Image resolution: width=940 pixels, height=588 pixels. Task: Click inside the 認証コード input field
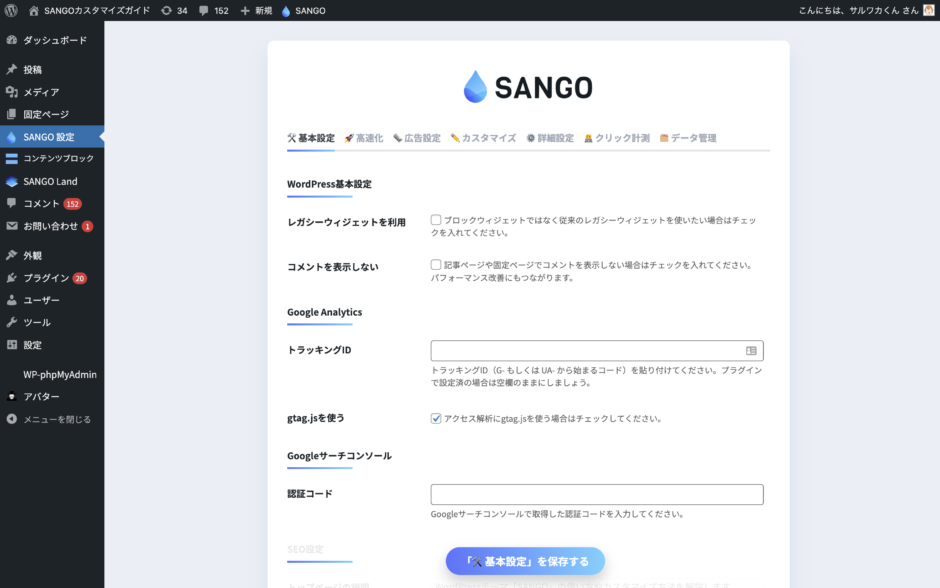[x=596, y=494]
